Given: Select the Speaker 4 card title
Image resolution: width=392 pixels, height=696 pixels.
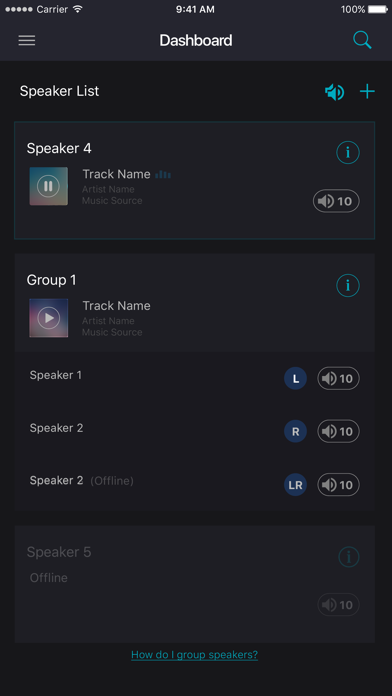Looking at the screenshot, I should (x=59, y=148).
